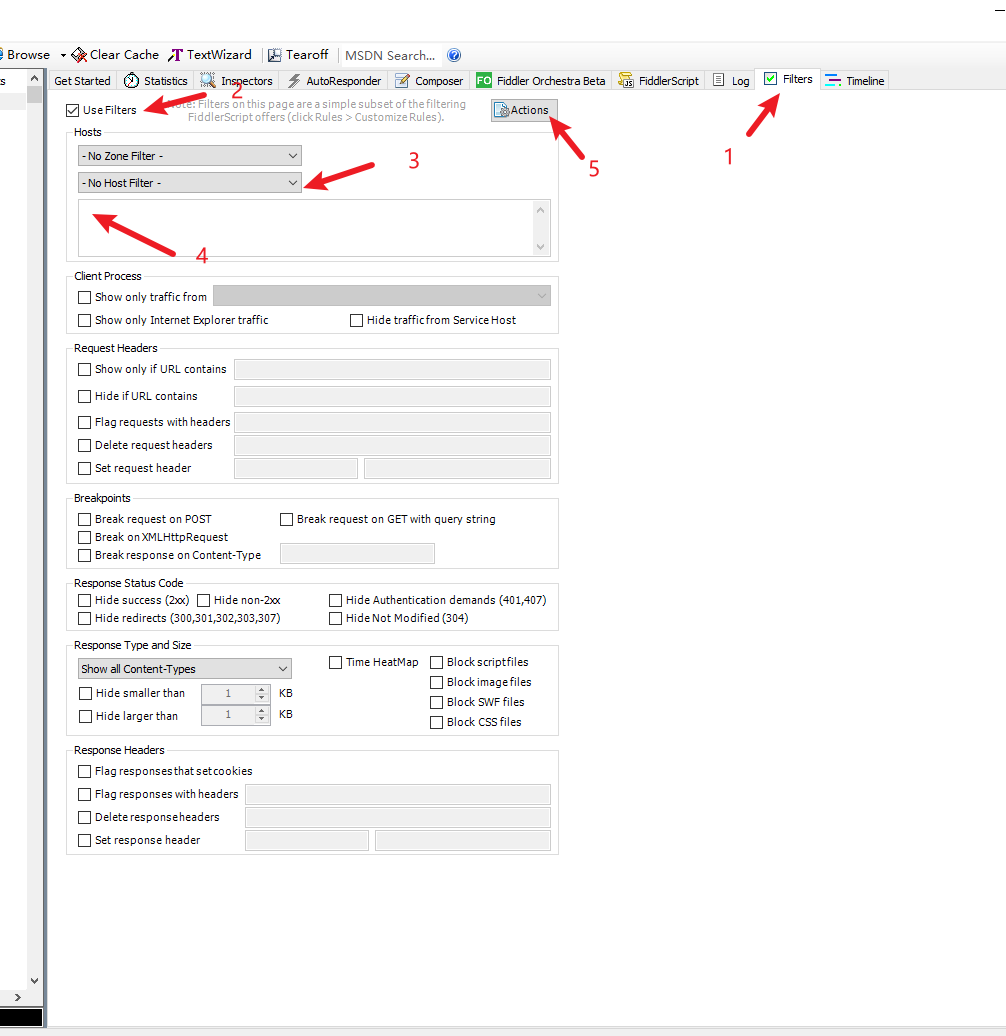Screen dimensions: 1006x1036
Task: Click the left panel scroll-right arrow
Action: tap(18, 998)
